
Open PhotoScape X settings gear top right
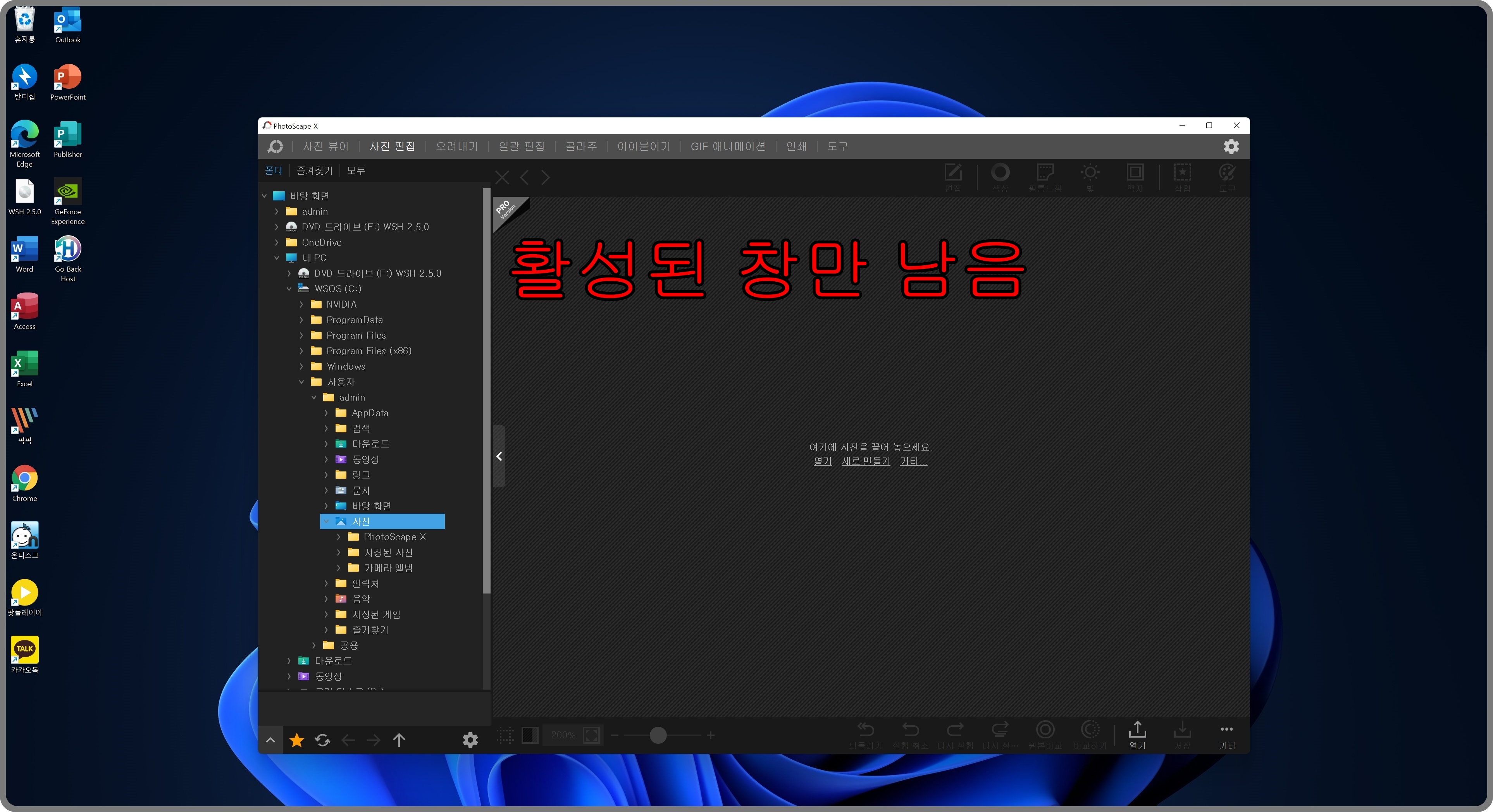click(1231, 146)
